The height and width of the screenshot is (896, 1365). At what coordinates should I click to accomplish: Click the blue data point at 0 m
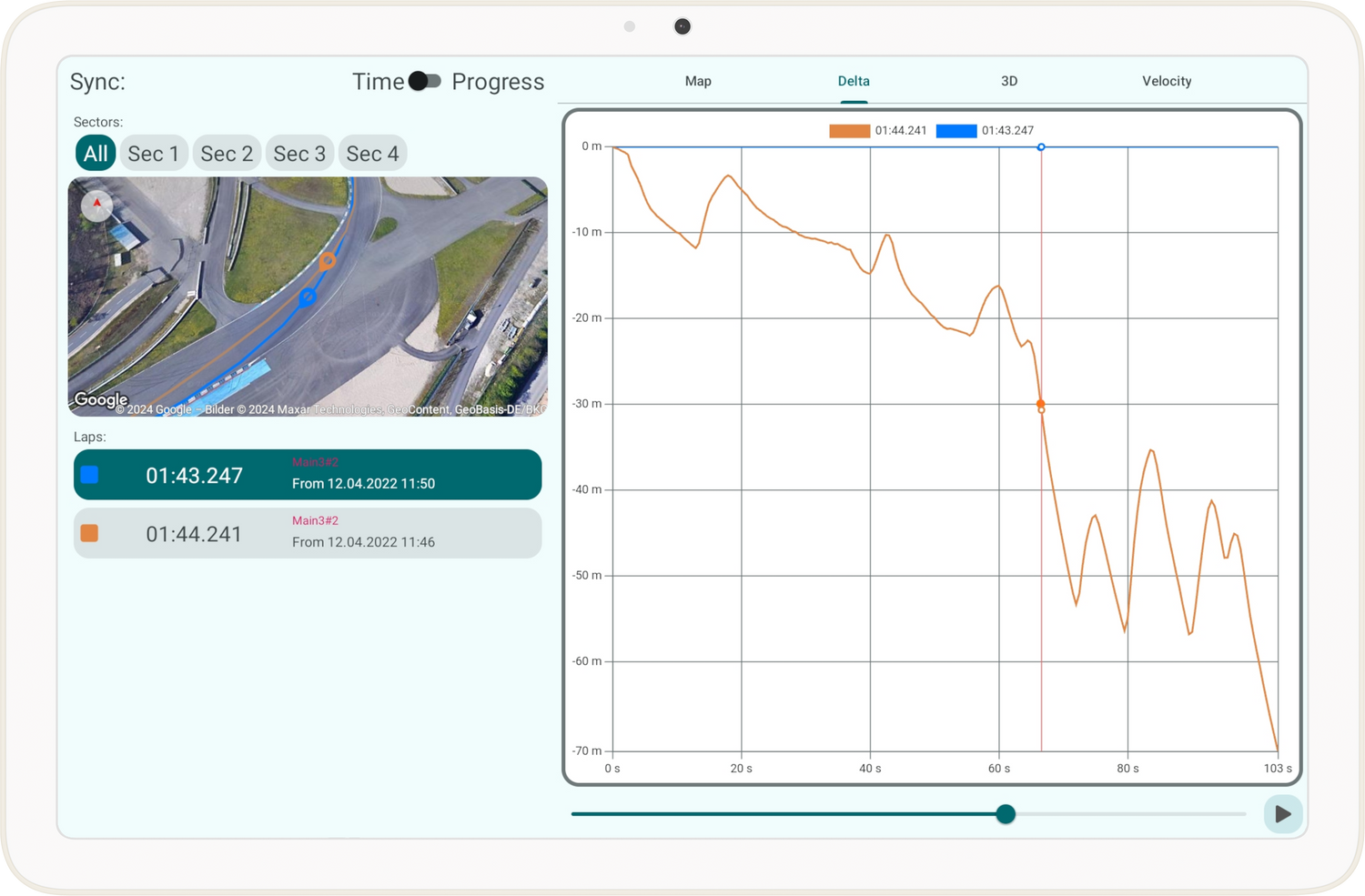pos(1041,146)
